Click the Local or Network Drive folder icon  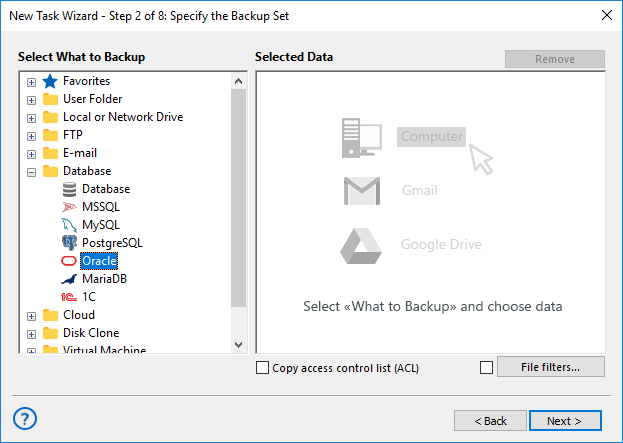[50, 117]
